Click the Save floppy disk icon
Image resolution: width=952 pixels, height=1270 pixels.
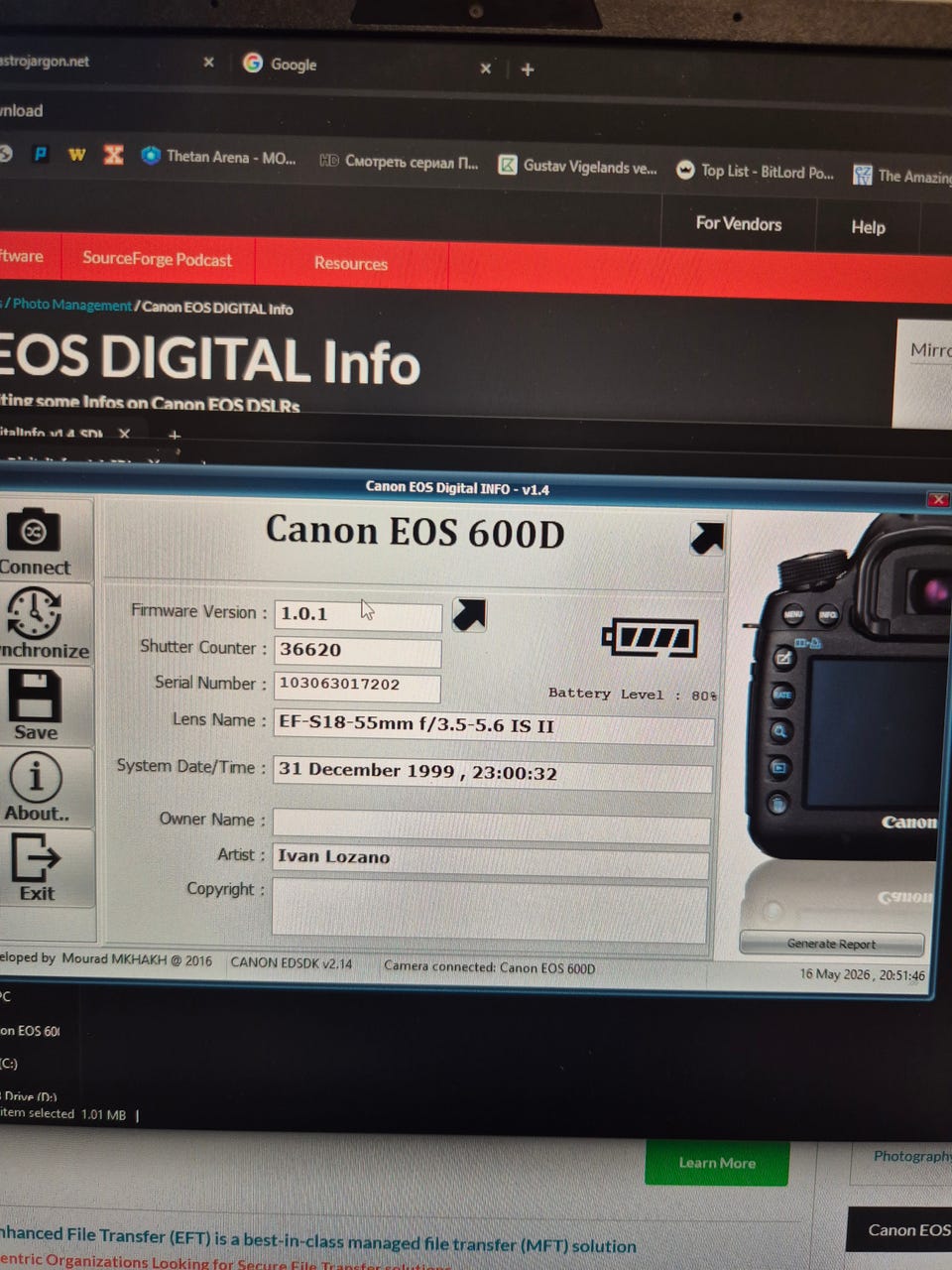tap(36, 696)
